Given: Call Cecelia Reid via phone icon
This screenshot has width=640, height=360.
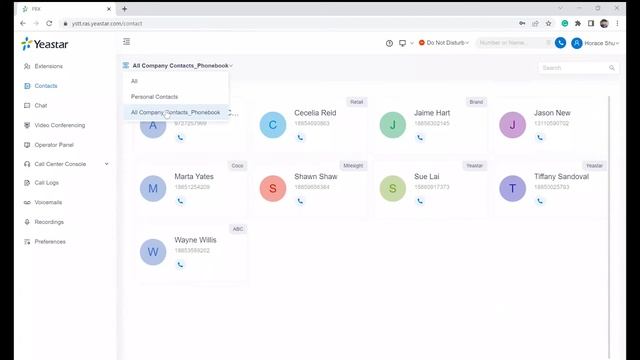Looking at the screenshot, I should tap(300, 138).
